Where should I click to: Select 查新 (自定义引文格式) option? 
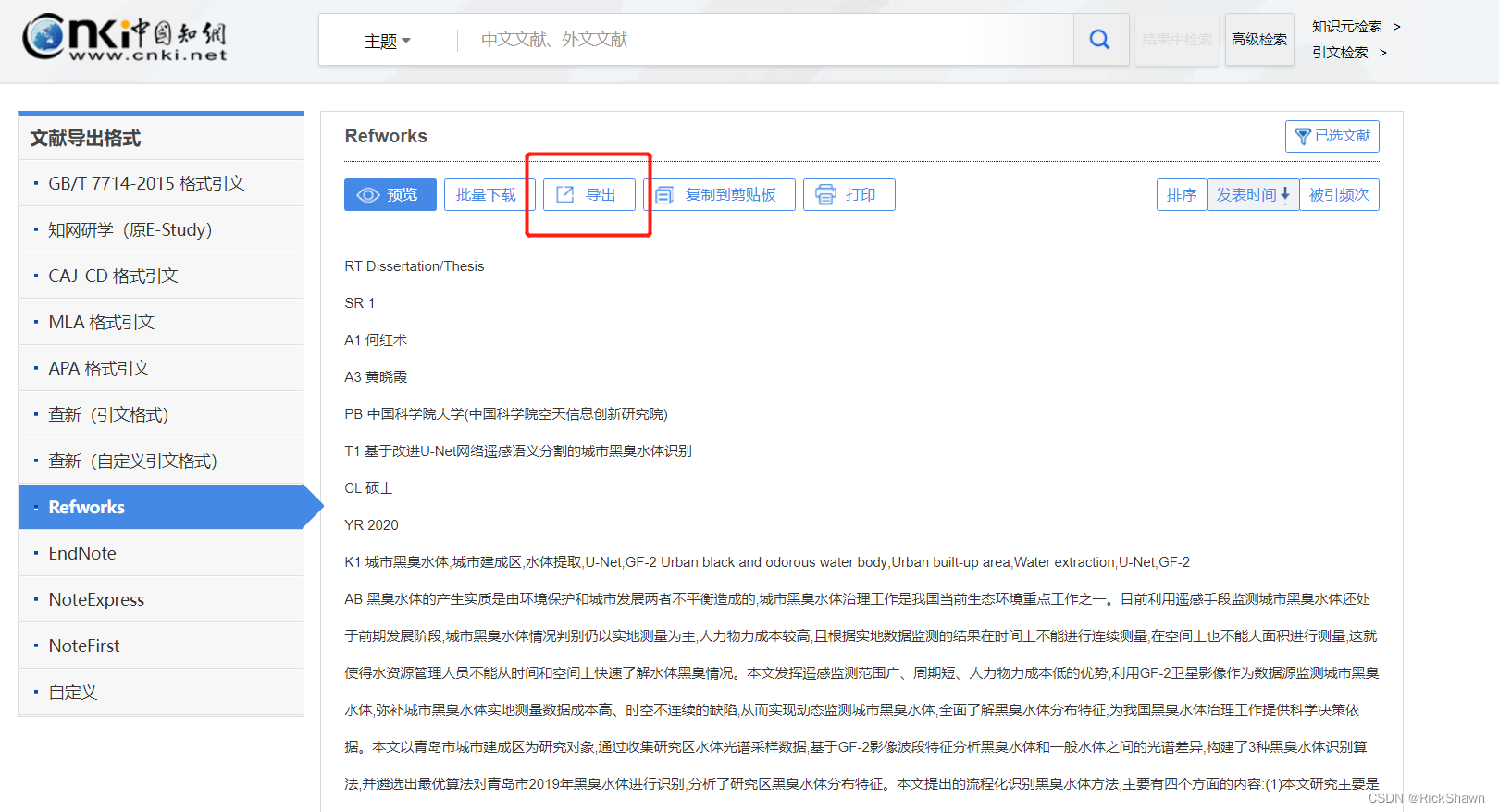click(x=161, y=461)
